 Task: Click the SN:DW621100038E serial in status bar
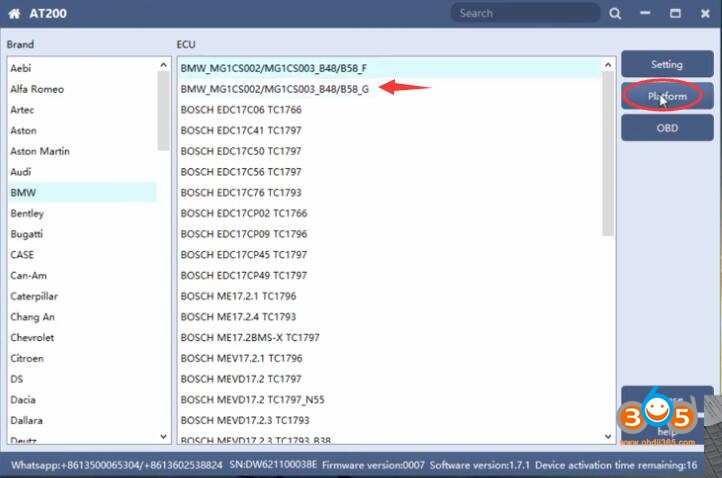pos(273,465)
